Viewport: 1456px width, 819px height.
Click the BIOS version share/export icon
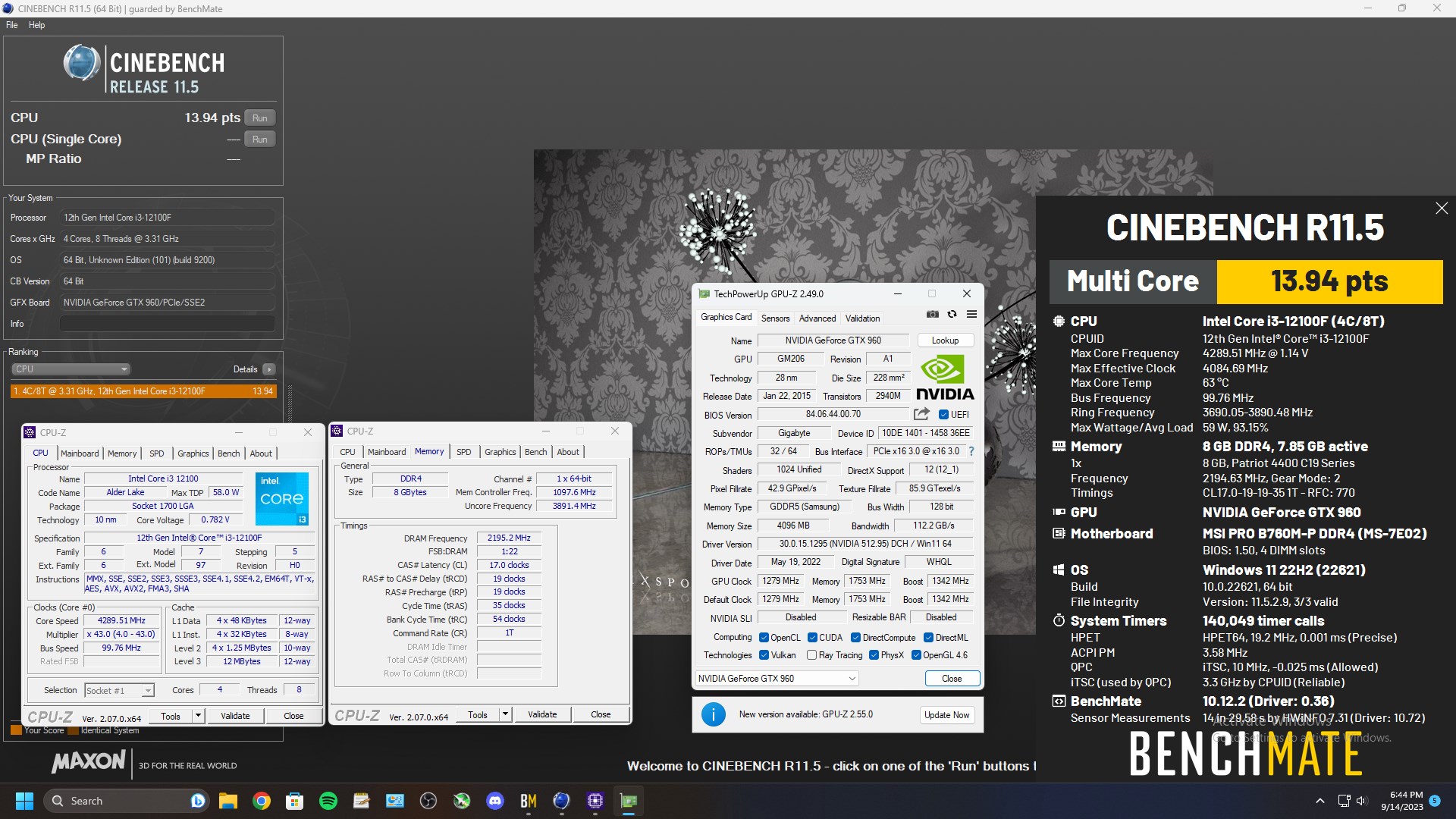pyautogui.click(x=921, y=414)
